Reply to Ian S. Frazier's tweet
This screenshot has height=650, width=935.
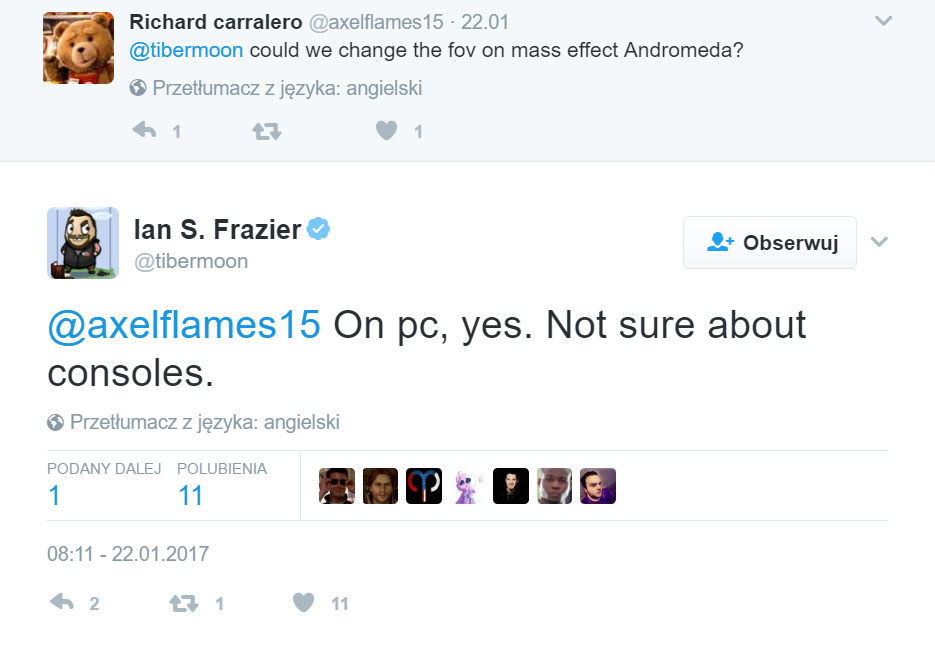point(63,602)
